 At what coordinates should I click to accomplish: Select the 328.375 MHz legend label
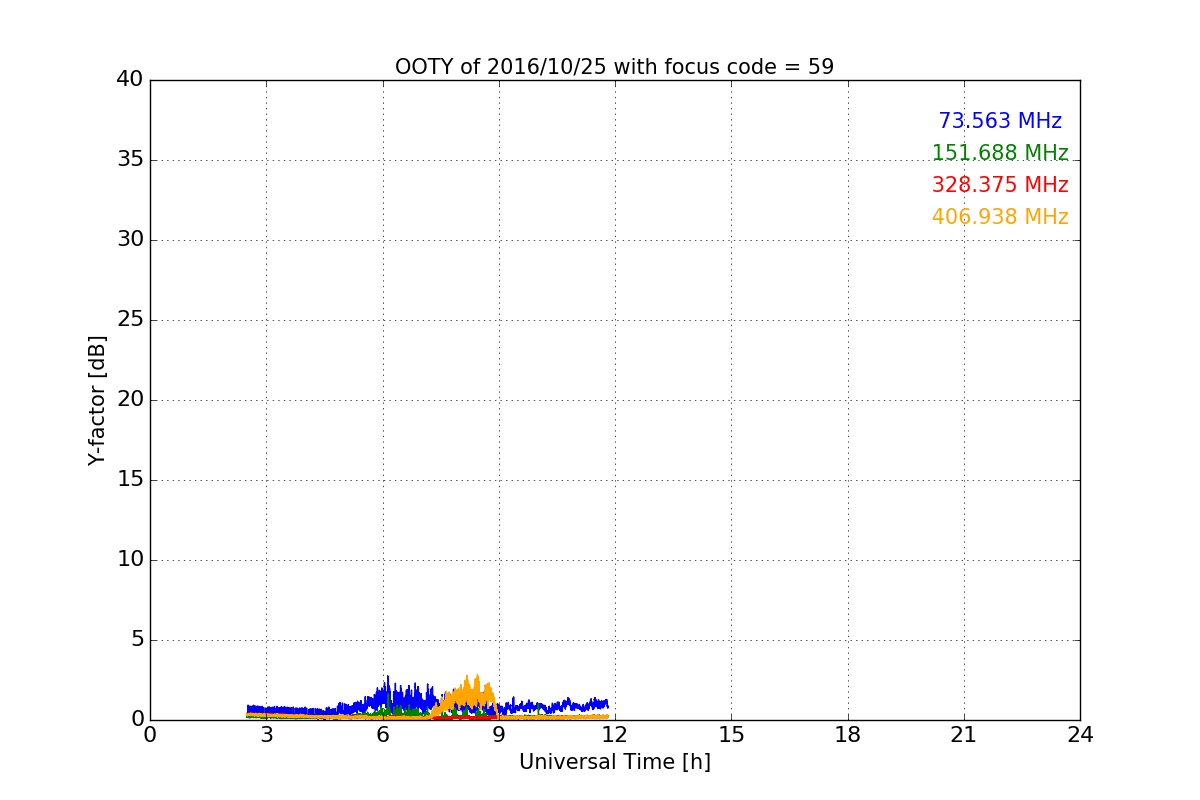point(1000,185)
